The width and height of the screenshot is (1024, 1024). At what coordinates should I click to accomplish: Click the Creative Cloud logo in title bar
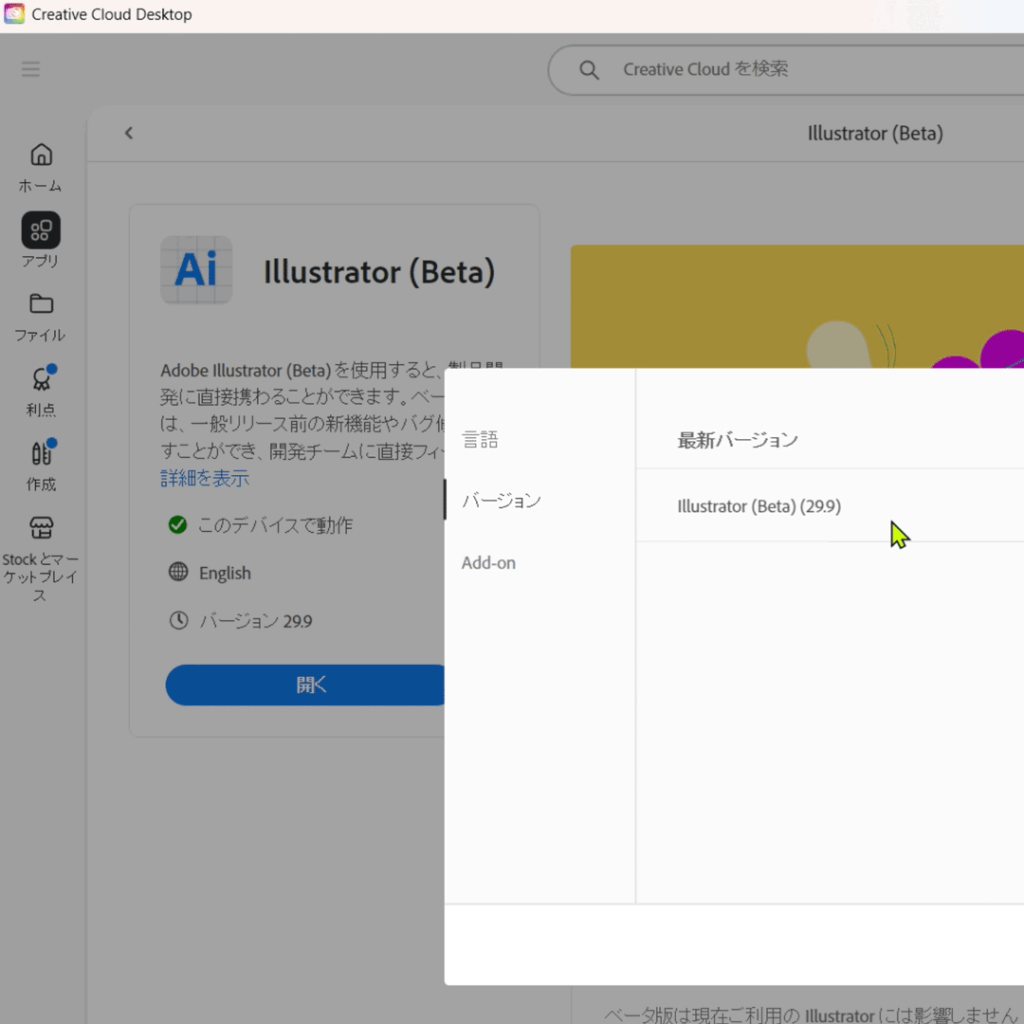click(14, 14)
